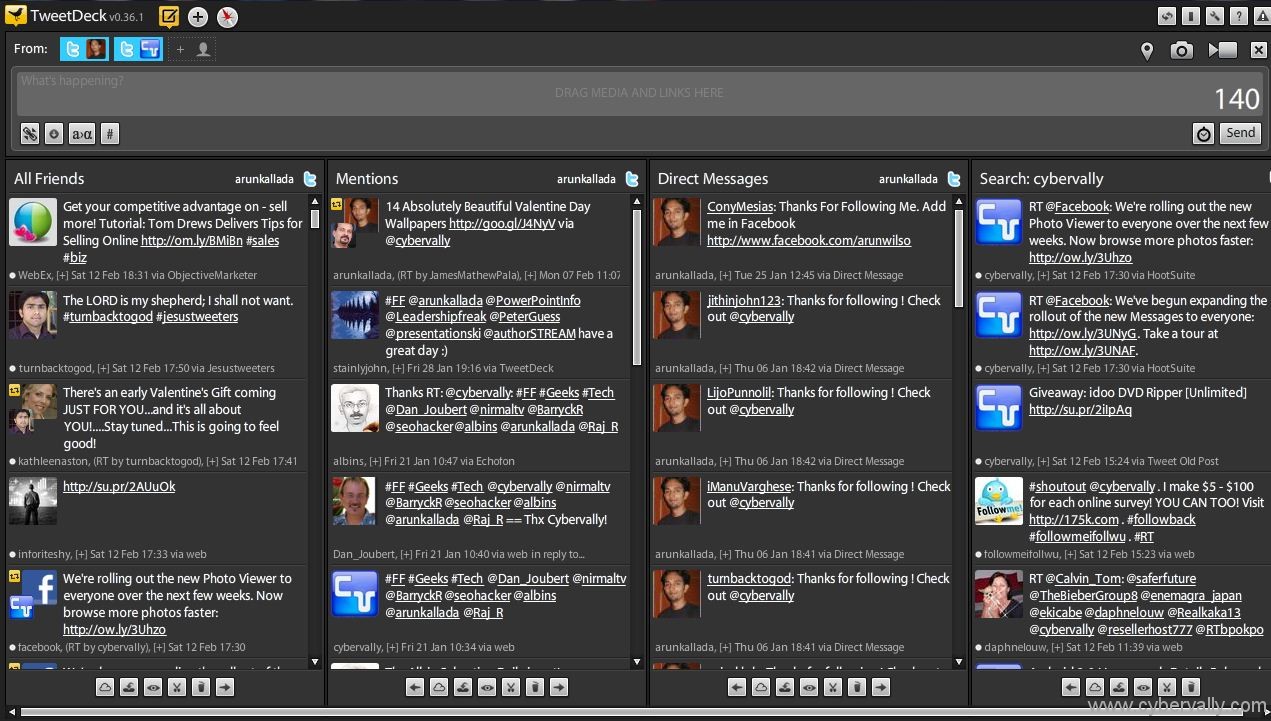The image size is (1271, 721).
Task: Toggle the arunkallada Twitter account in From
Action: pos(84,49)
